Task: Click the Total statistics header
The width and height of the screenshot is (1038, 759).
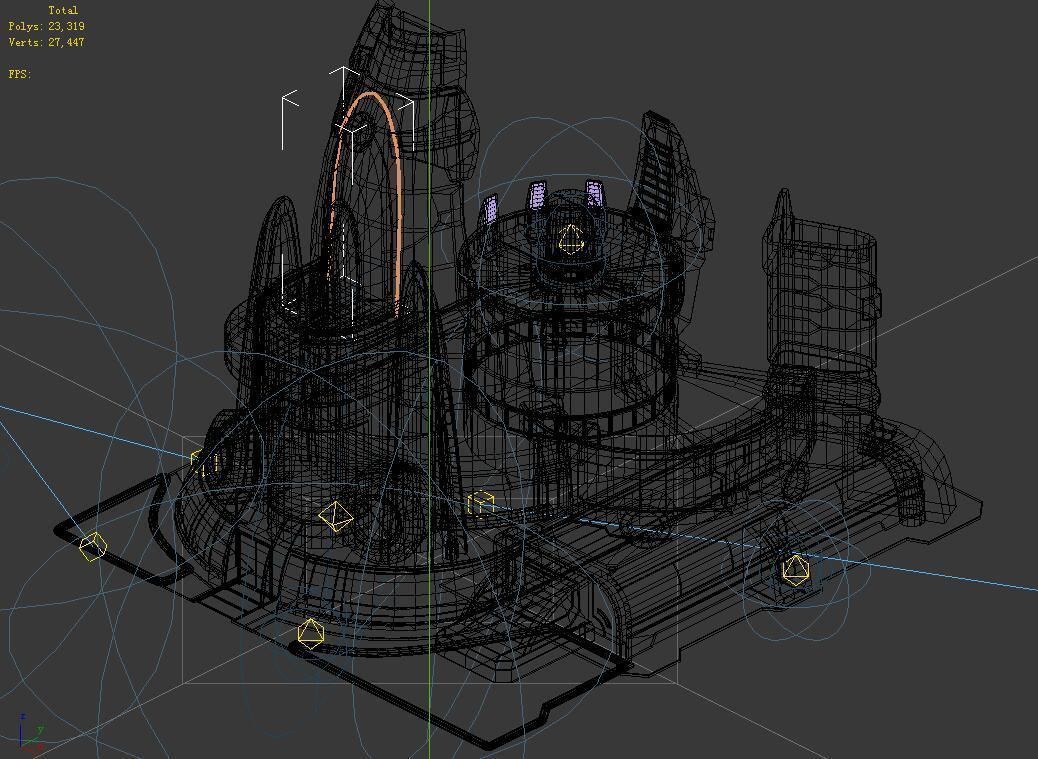Action: [x=63, y=11]
